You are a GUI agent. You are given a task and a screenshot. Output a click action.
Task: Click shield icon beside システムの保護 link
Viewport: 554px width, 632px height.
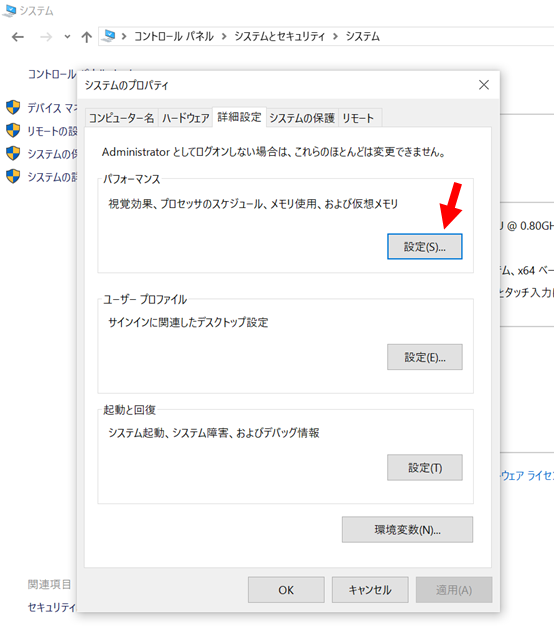pyautogui.click(x=13, y=153)
